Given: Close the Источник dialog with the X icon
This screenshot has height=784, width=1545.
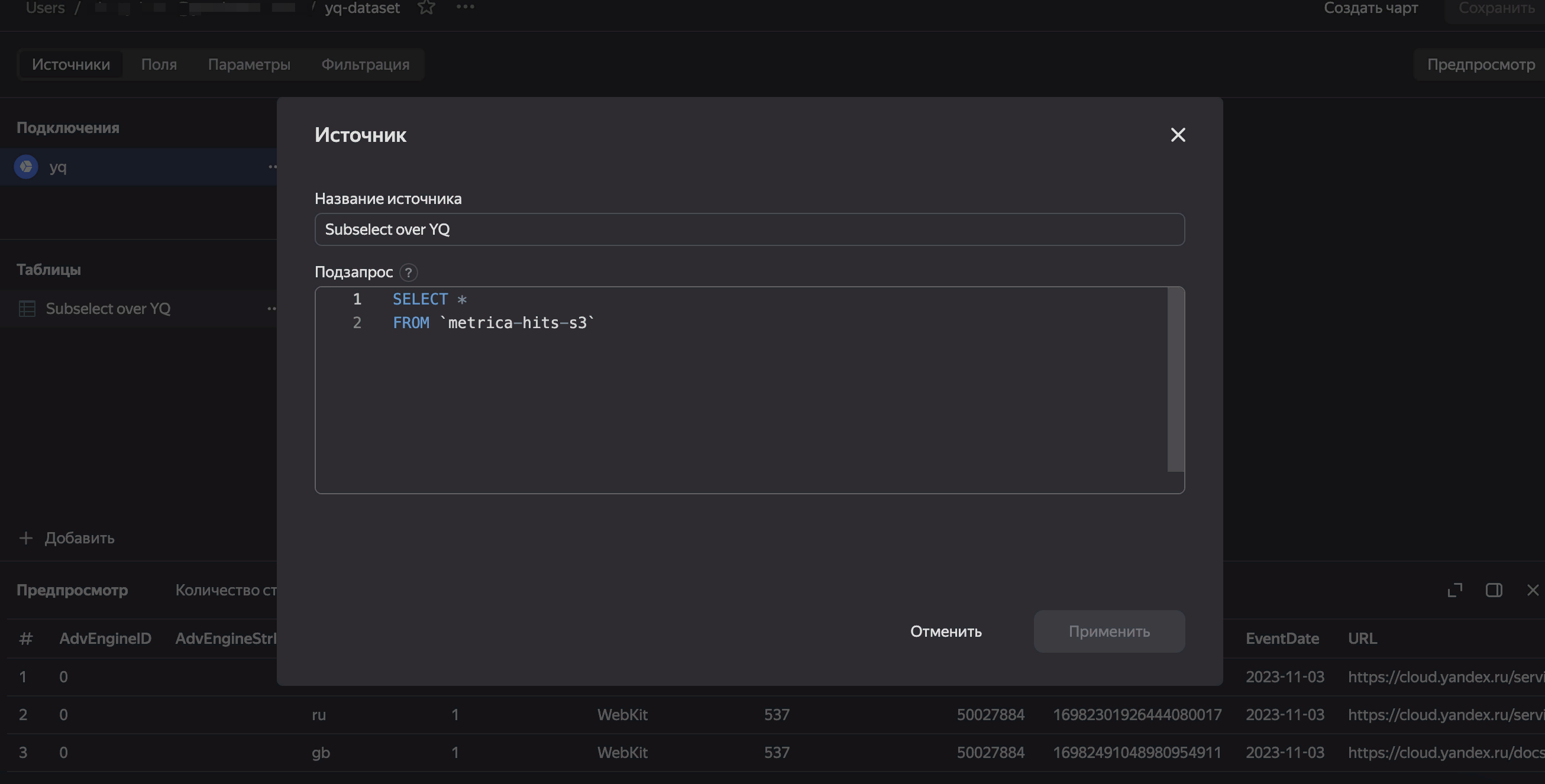Looking at the screenshot, I should pyautogui.click(x=1177, y=135).
